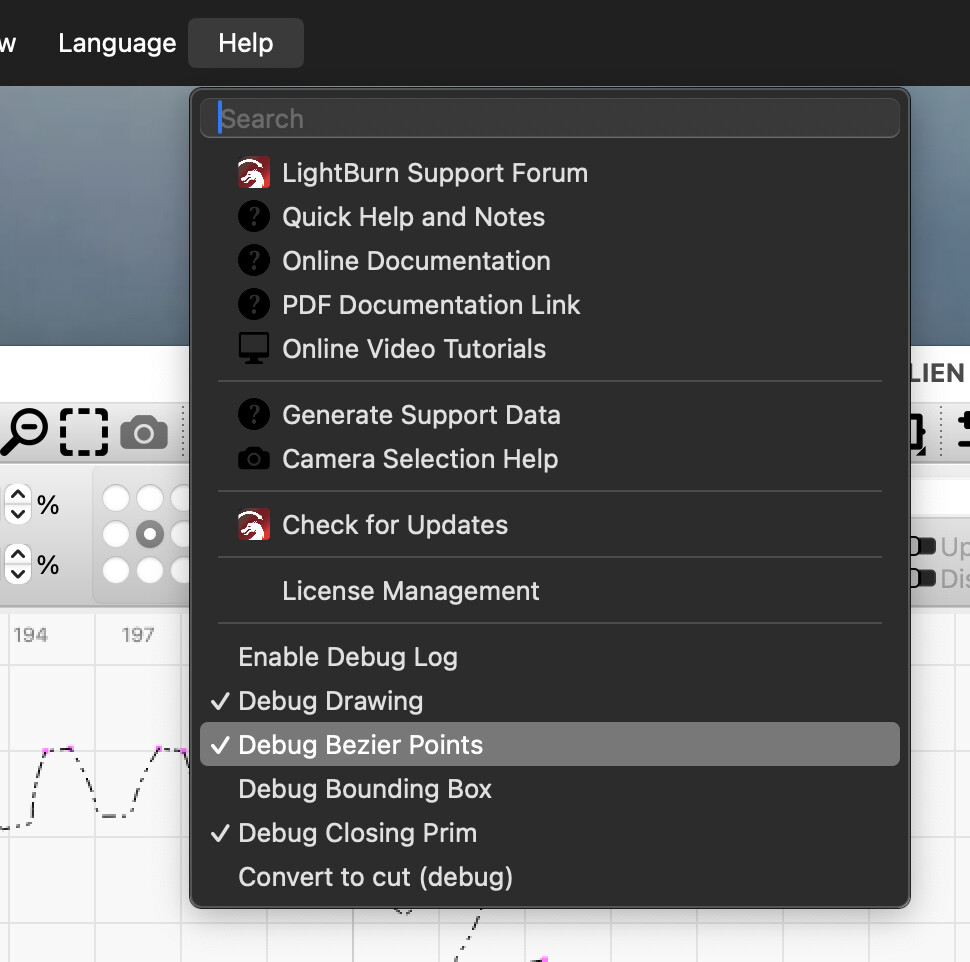Image resolution: width=970 pixels, height=962 pixels.
Task: Open Online Video Tutorials
Action: point(549,349)
